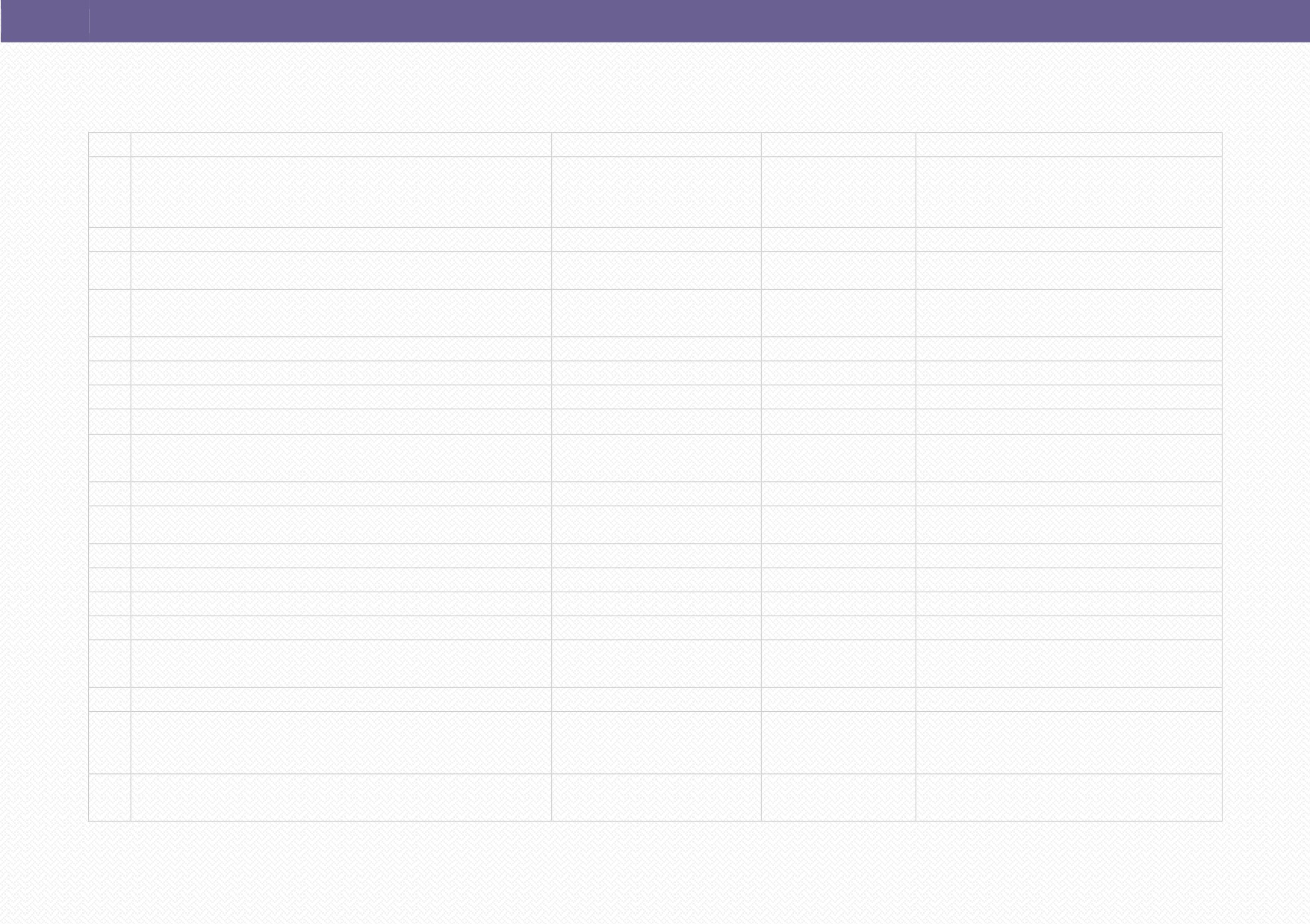This screenshot has height=924, width=1310.
Task: Click the bottom row's fourth-column cell
Action: point(838,797)
